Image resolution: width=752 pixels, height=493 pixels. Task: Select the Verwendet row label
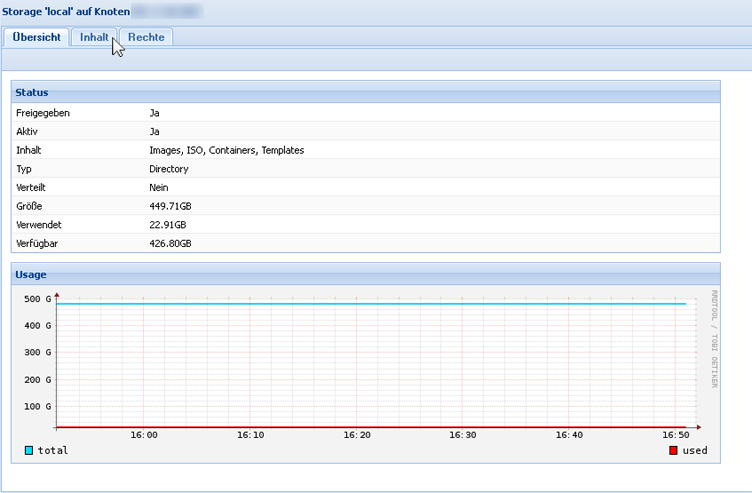click(x=39, y=225)
